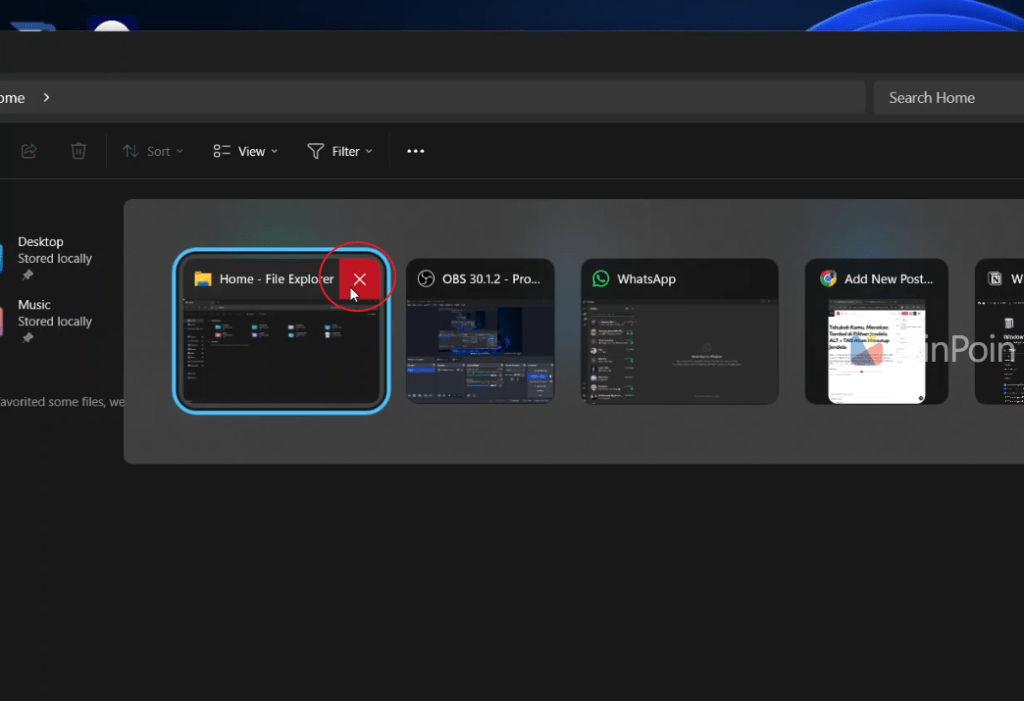This screenshot has height=701, width=1024.
Task: Click the OBS Studio icon on the OBS thumbnail
Action: (426, 278)
